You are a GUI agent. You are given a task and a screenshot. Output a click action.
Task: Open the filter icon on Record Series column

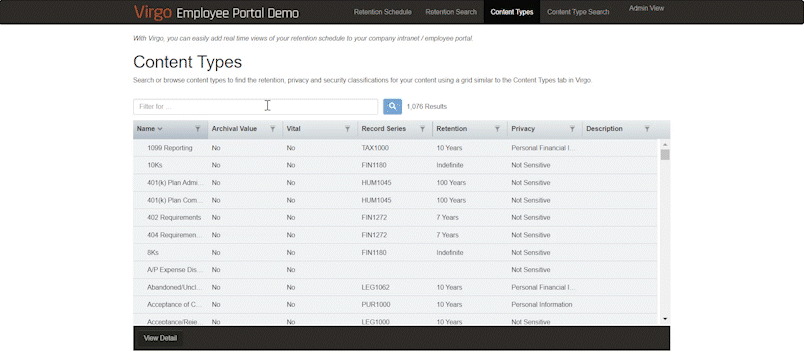[422, 129]
